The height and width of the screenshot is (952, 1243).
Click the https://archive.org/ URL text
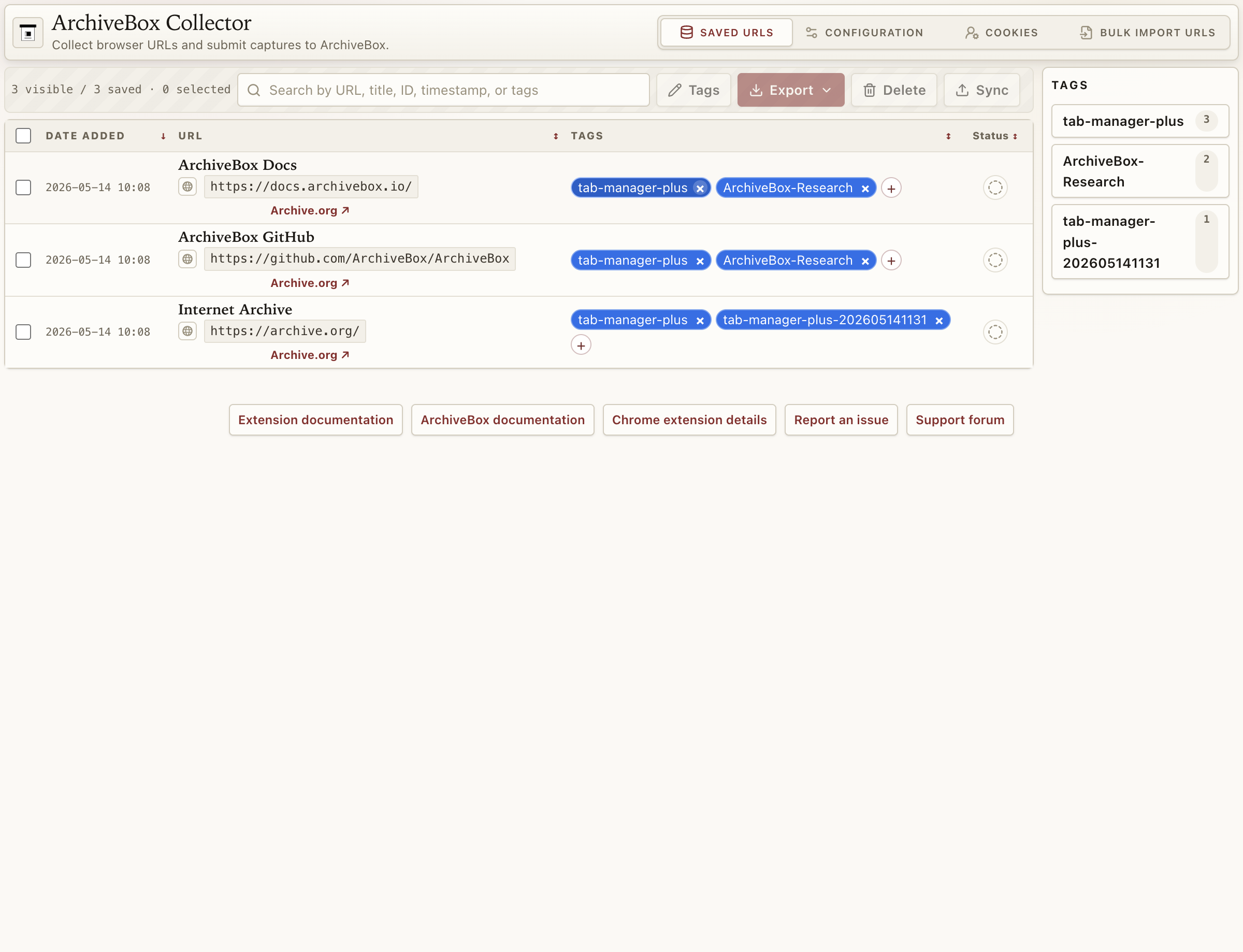285,331
